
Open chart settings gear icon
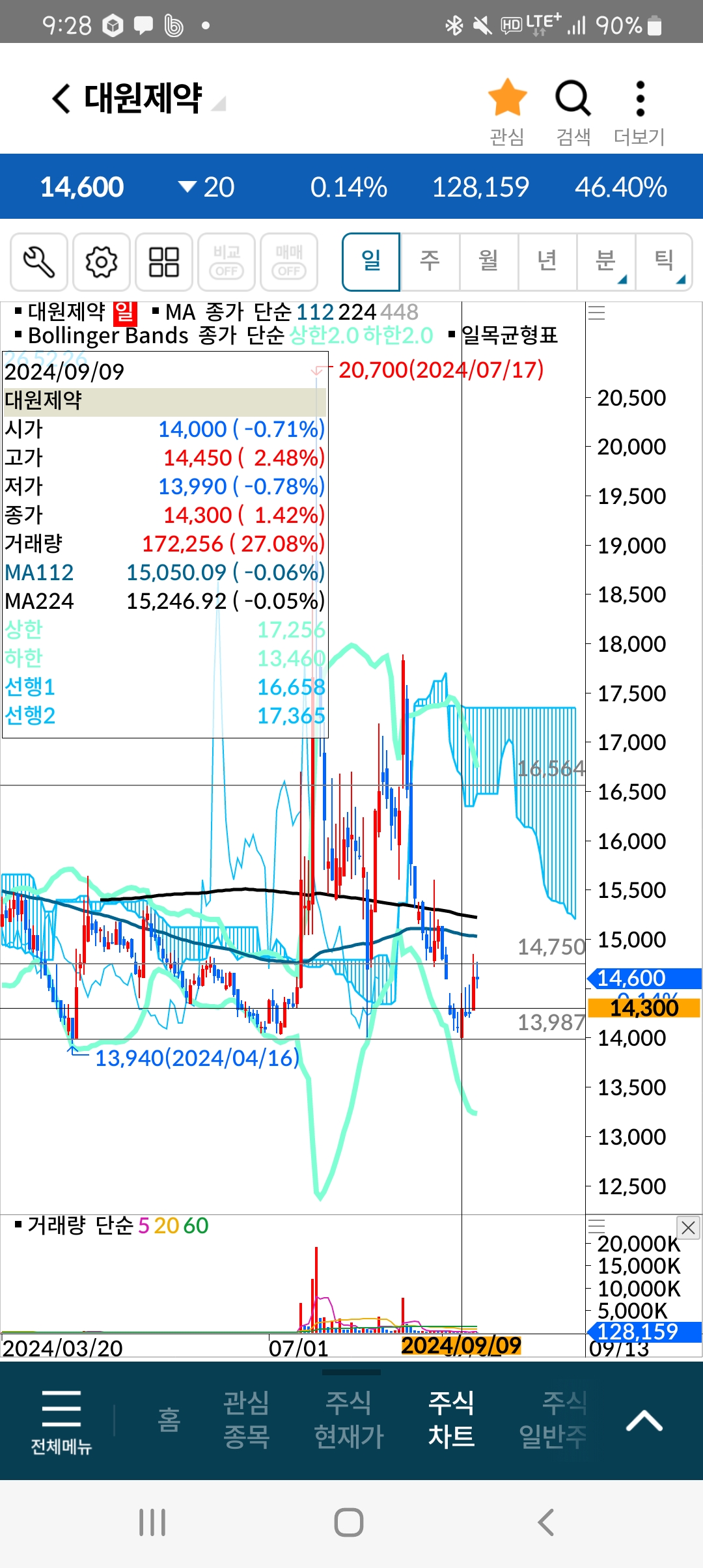tap(102, 262)
